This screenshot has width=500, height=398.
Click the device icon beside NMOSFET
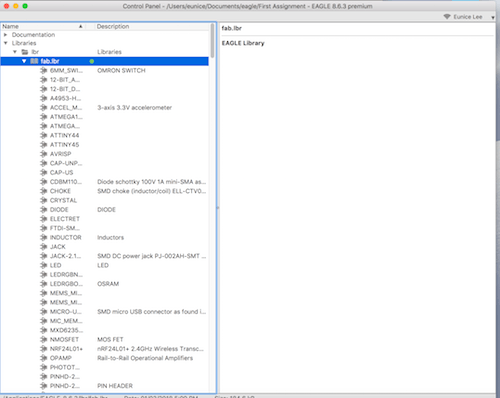point(43,339)
